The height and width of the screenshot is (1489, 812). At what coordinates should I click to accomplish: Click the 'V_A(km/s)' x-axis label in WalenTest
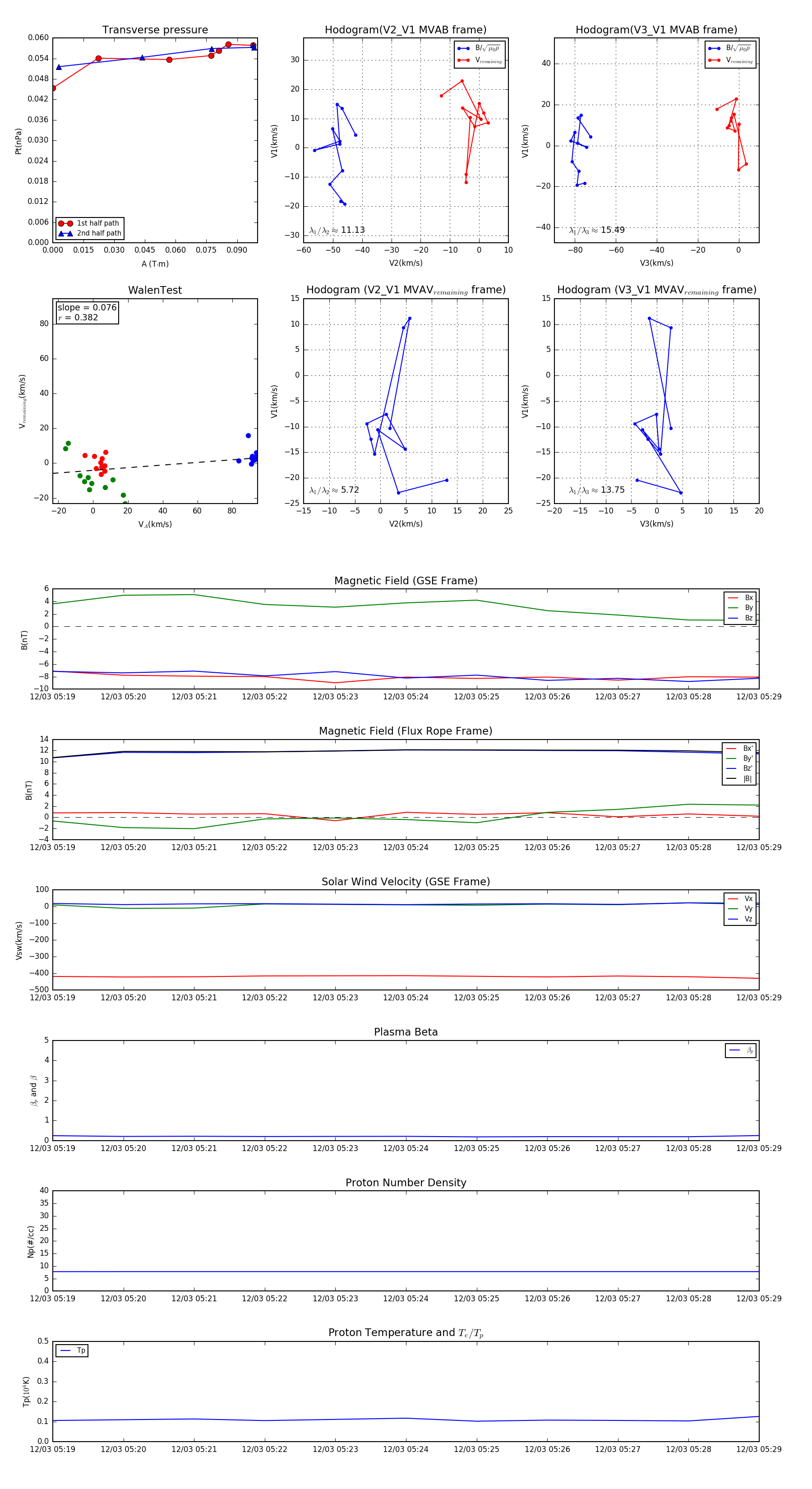tap(155, 524)
